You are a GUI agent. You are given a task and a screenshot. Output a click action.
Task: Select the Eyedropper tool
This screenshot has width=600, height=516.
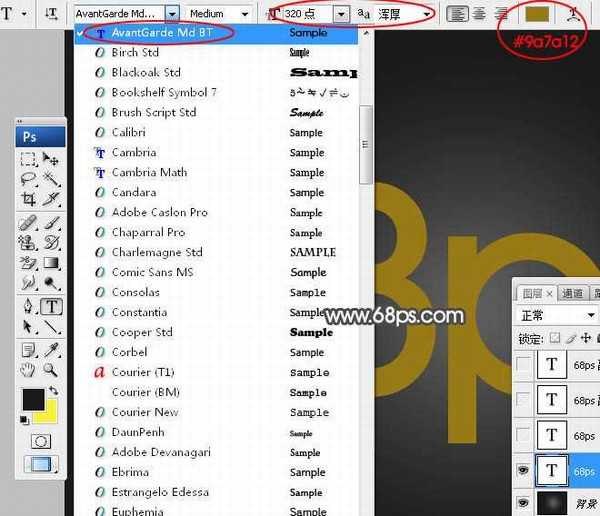pyautogui.click(x=51, y=349)
